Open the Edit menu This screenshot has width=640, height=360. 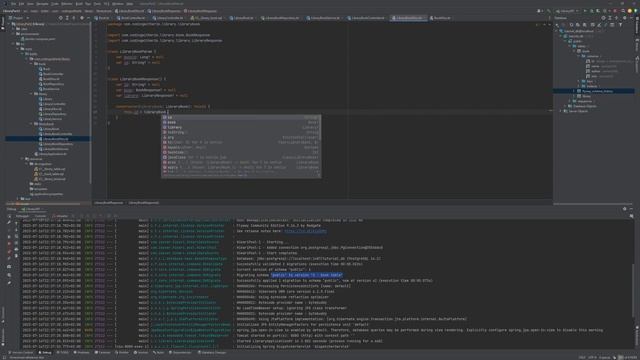(21, 4)
